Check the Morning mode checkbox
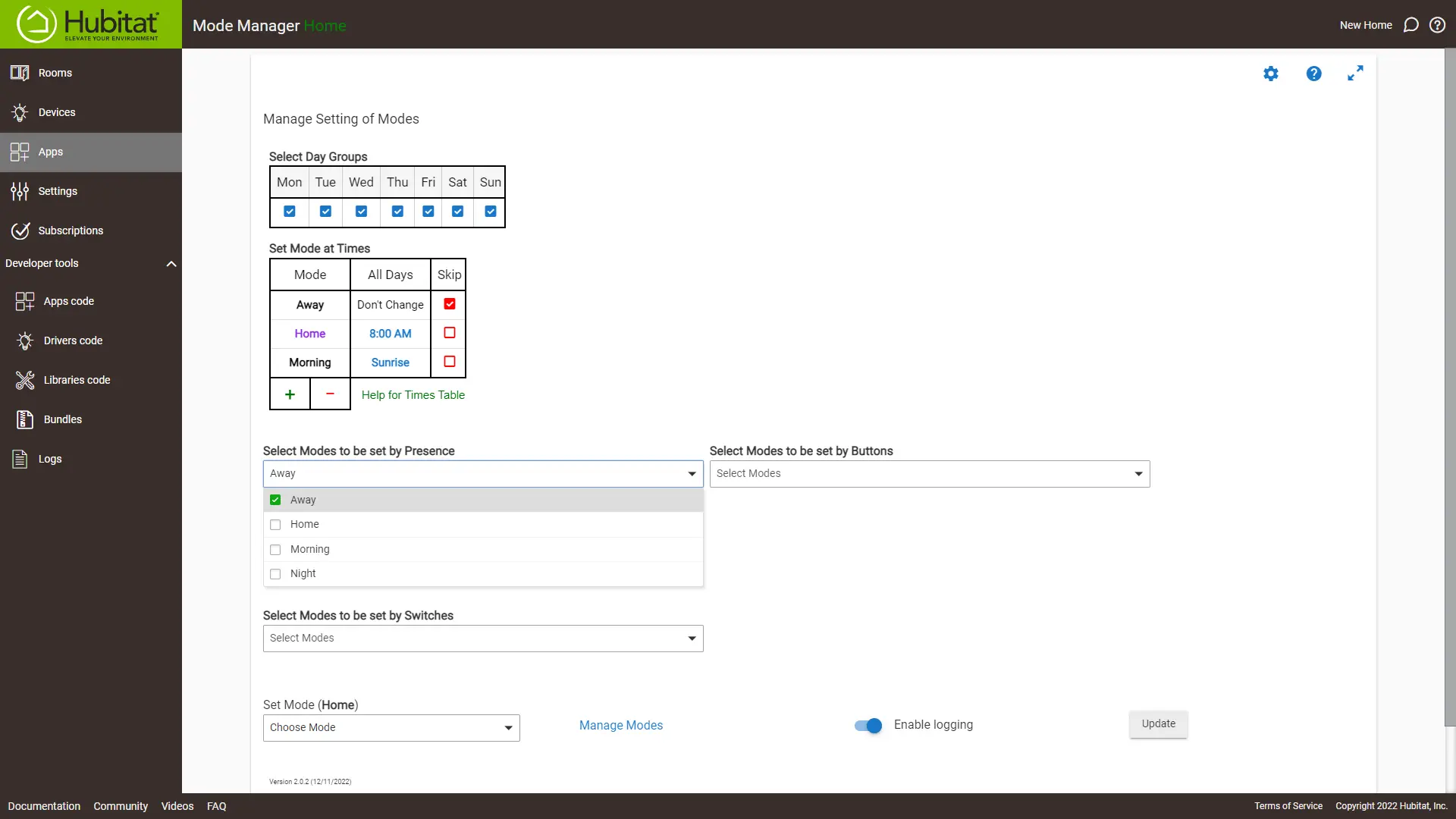Viewport: 1456px width, 819px height. point(275,549)
